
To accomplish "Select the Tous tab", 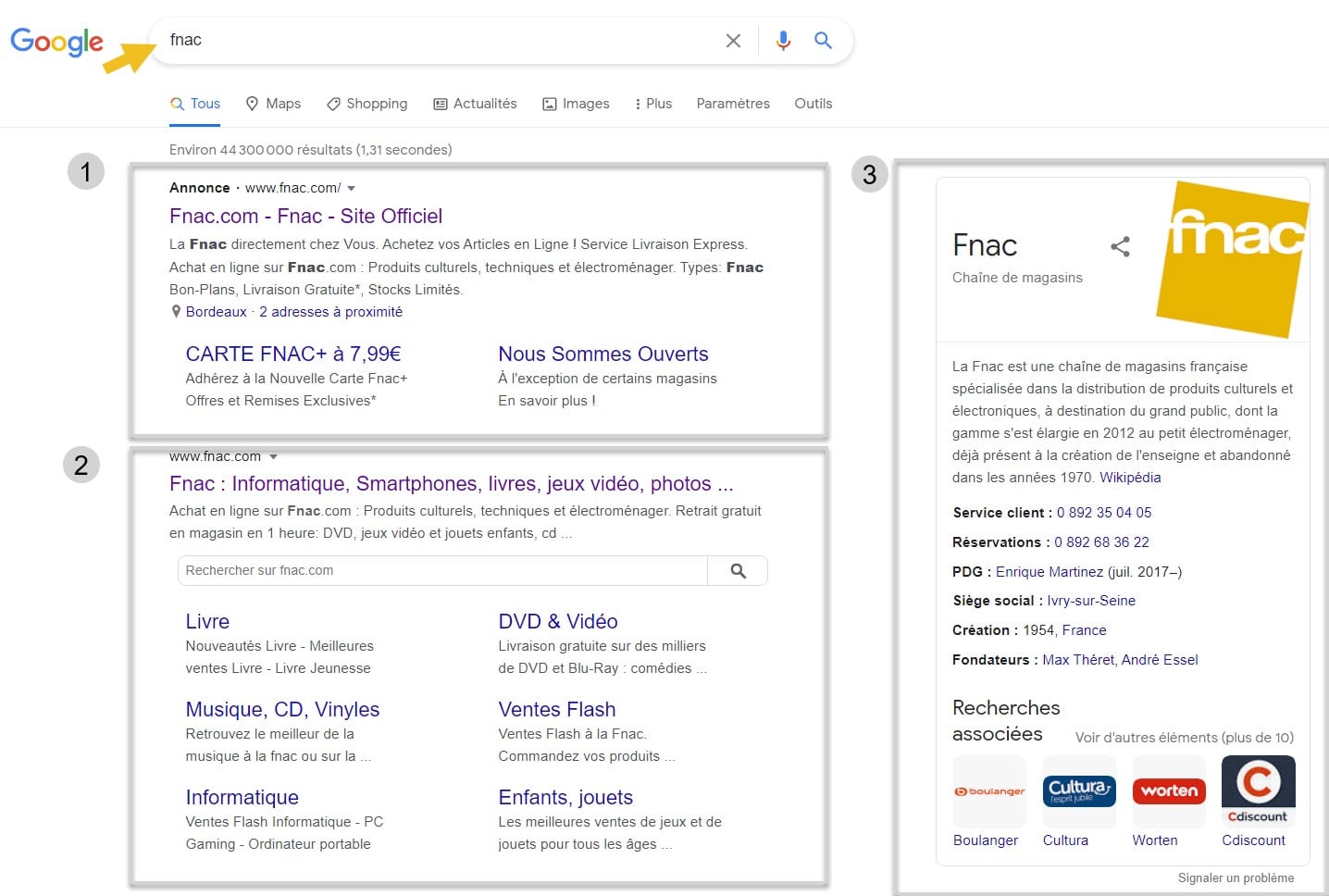I will (x=195, y=104).
